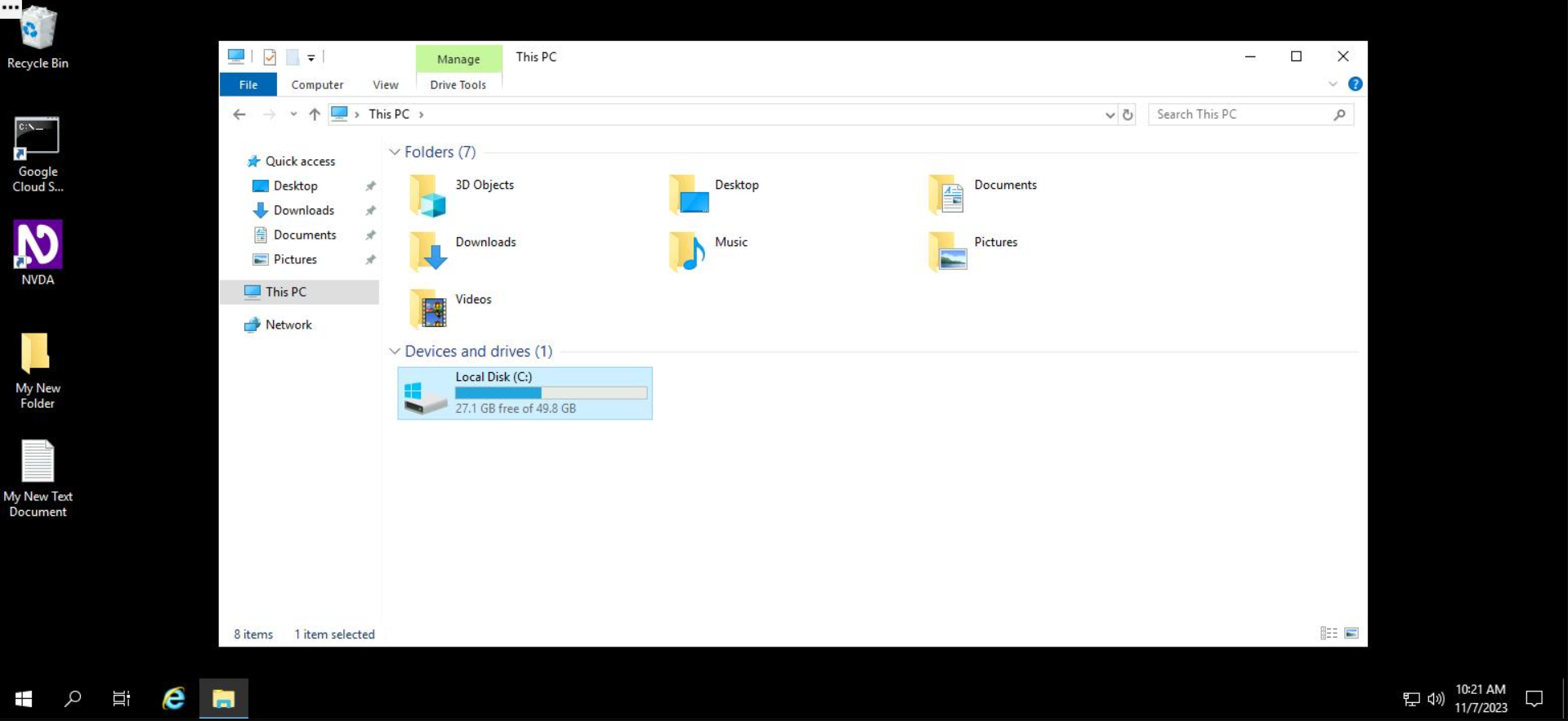Open the Music folder icon
The height and width of the screenshot is (721, 1568).
688,251
